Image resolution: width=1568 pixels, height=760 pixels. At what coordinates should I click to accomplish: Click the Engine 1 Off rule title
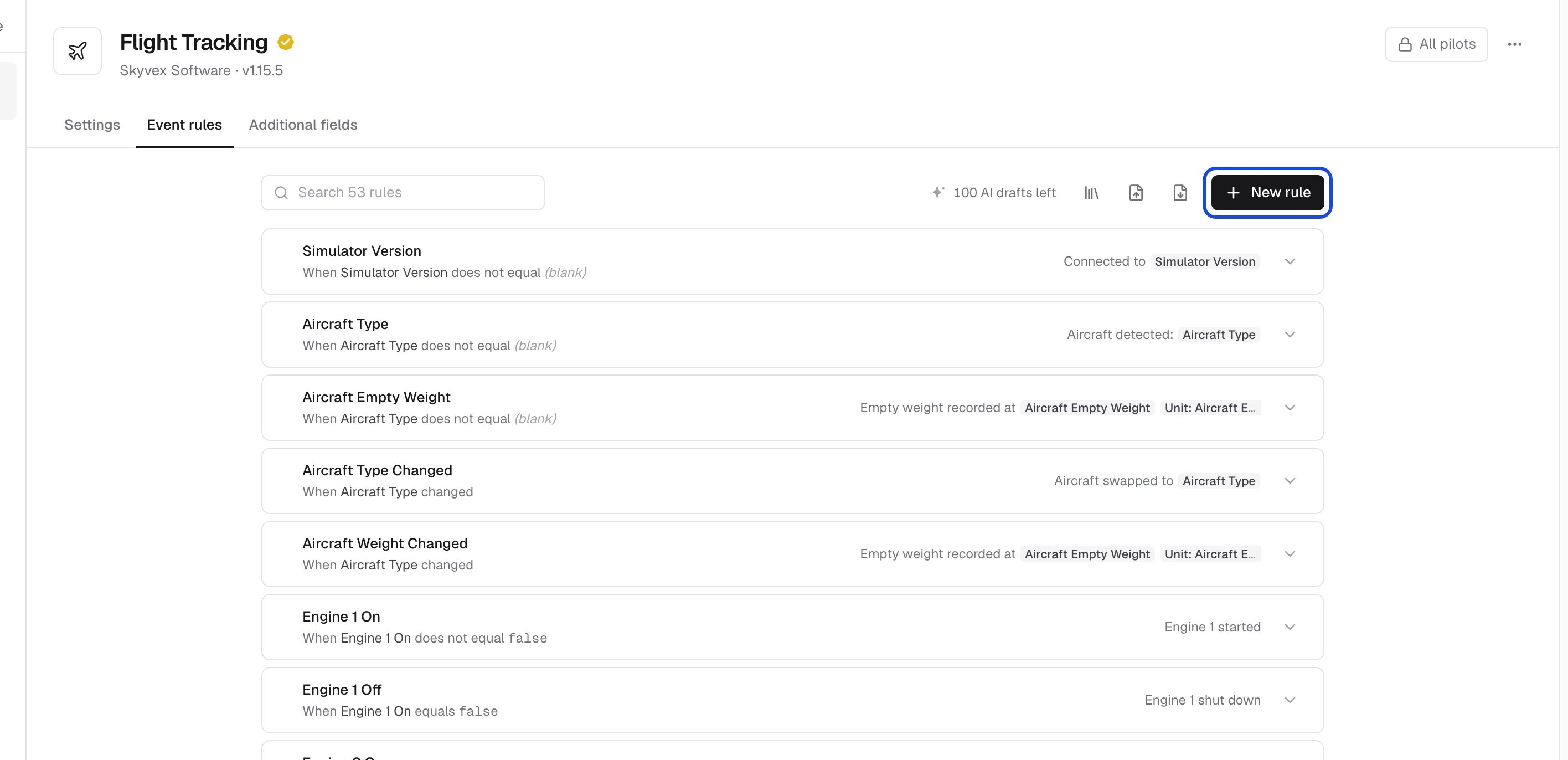342,689
